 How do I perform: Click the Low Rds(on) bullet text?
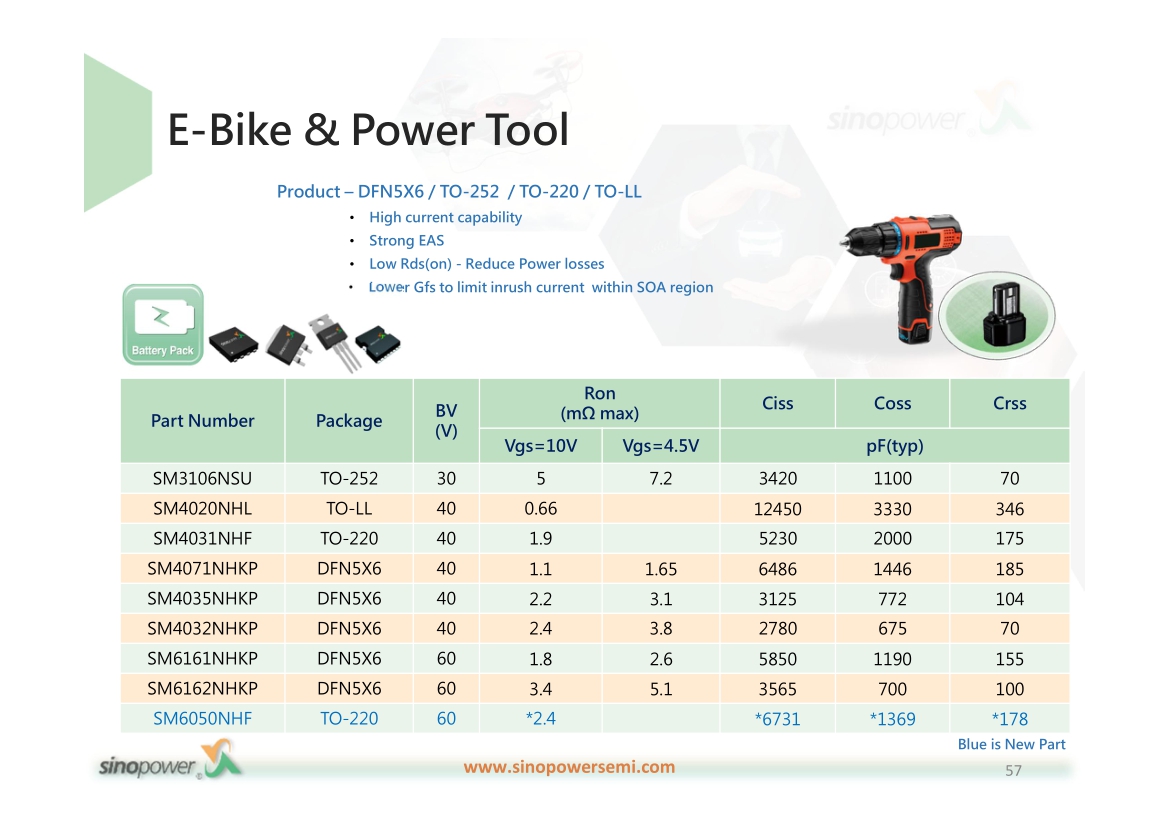point(487,263)
